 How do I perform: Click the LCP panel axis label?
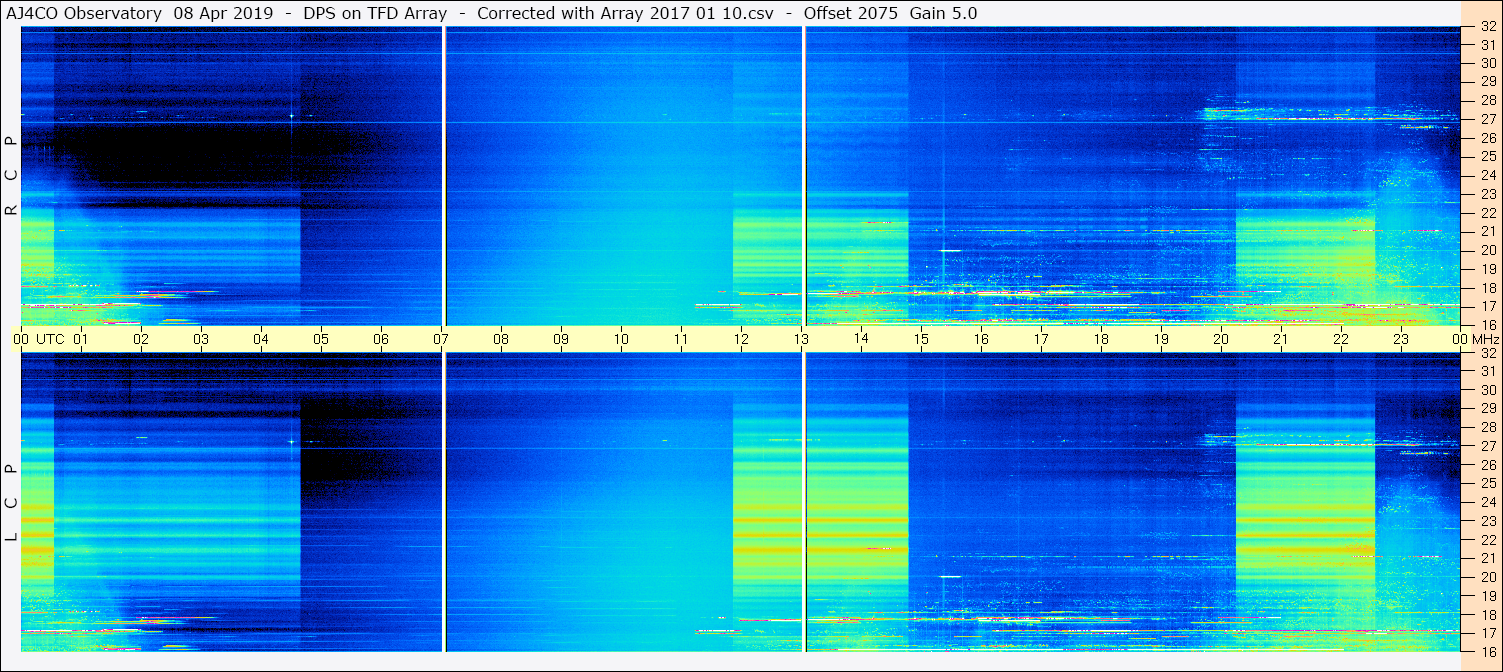[x=11, y=503]
